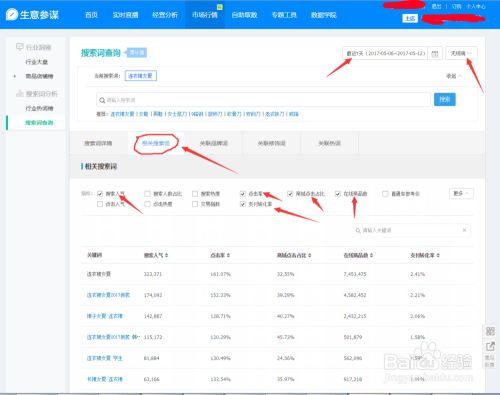This screenshot has width=500, height=395.
Task: Uncheck the 支付转化率 indicator
Action: (x=243, y=204)
